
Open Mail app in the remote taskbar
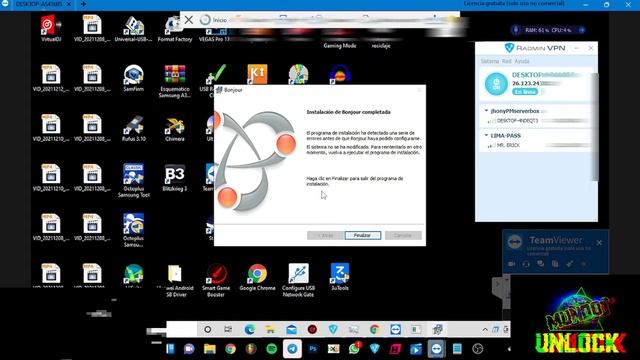tap(291, 329)
